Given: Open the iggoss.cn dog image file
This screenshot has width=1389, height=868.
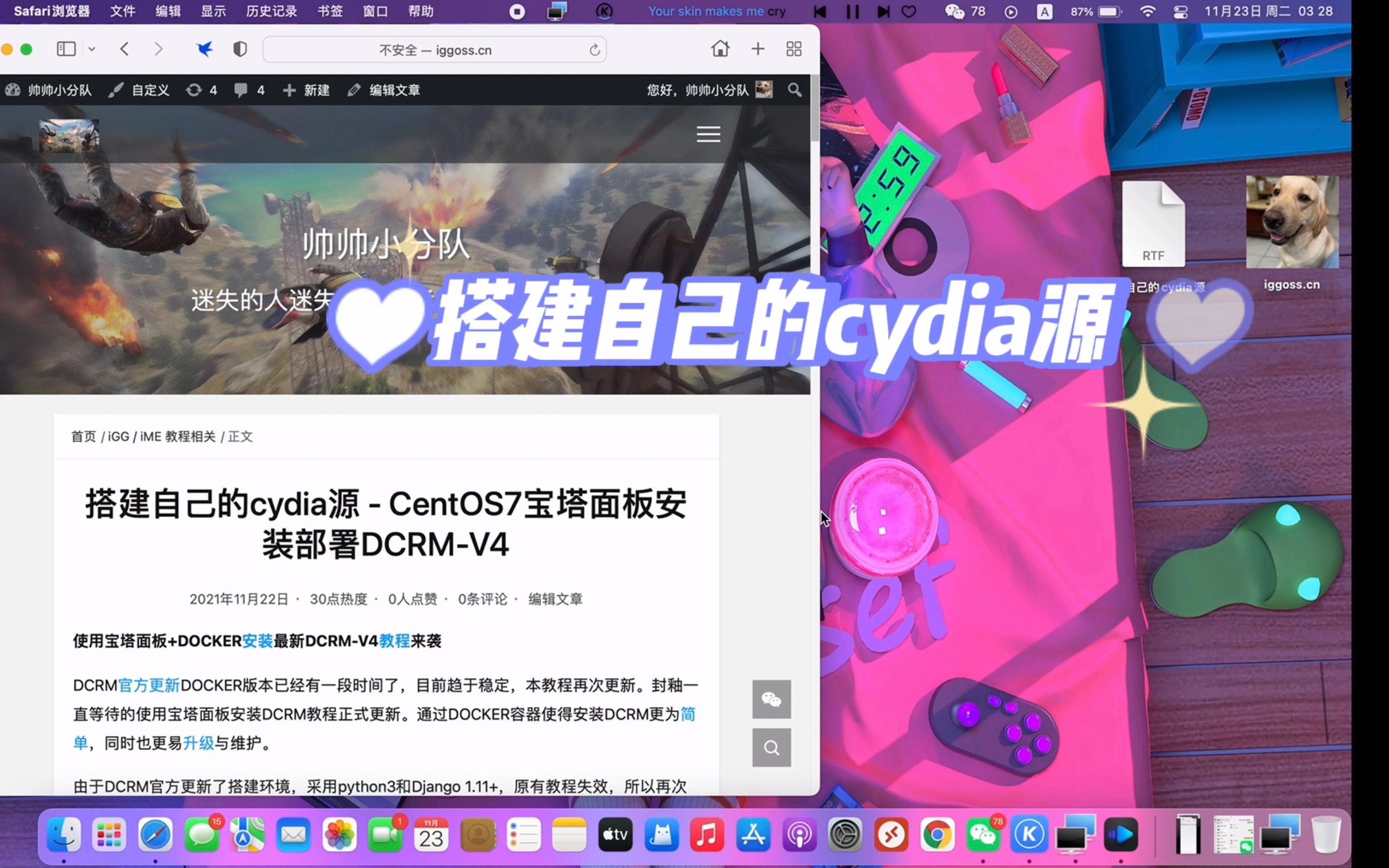Looking at the screenshot, I should pyautogui.click(x=1293, y=222).
